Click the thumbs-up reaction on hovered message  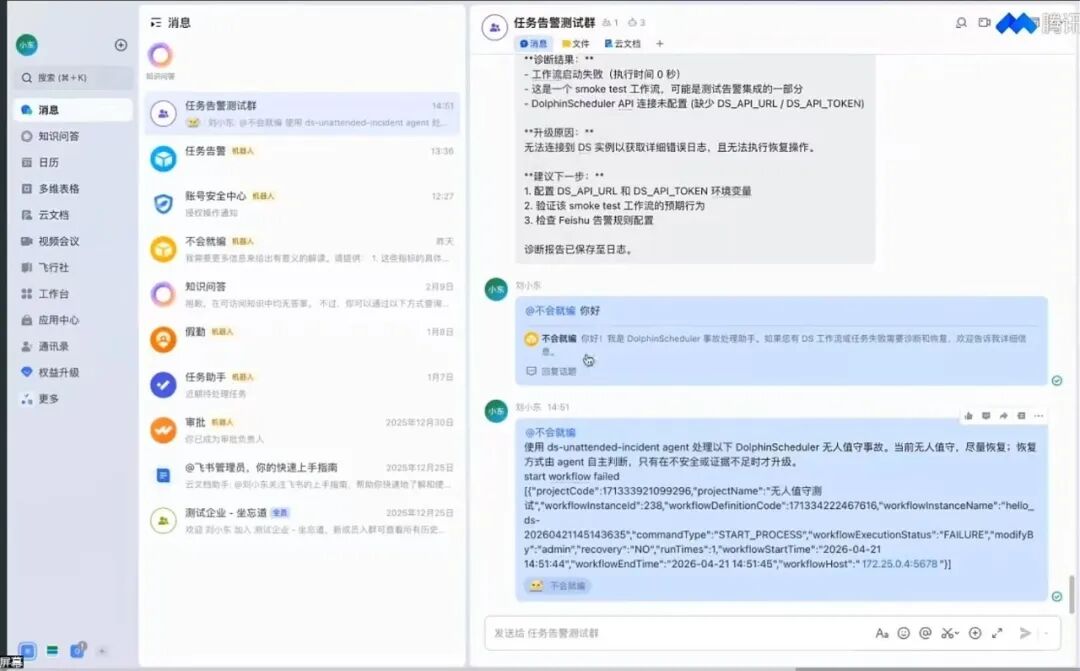[x=968, y=416]
